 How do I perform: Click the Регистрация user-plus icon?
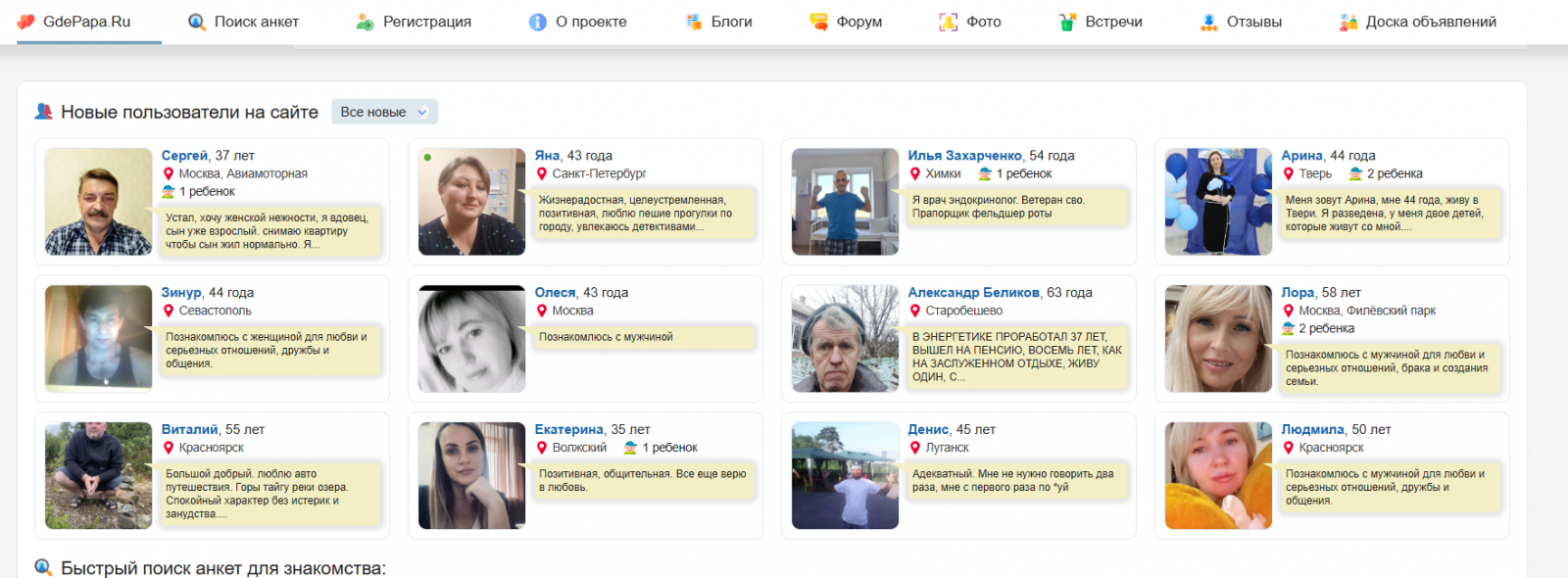[x=365, y=22]
